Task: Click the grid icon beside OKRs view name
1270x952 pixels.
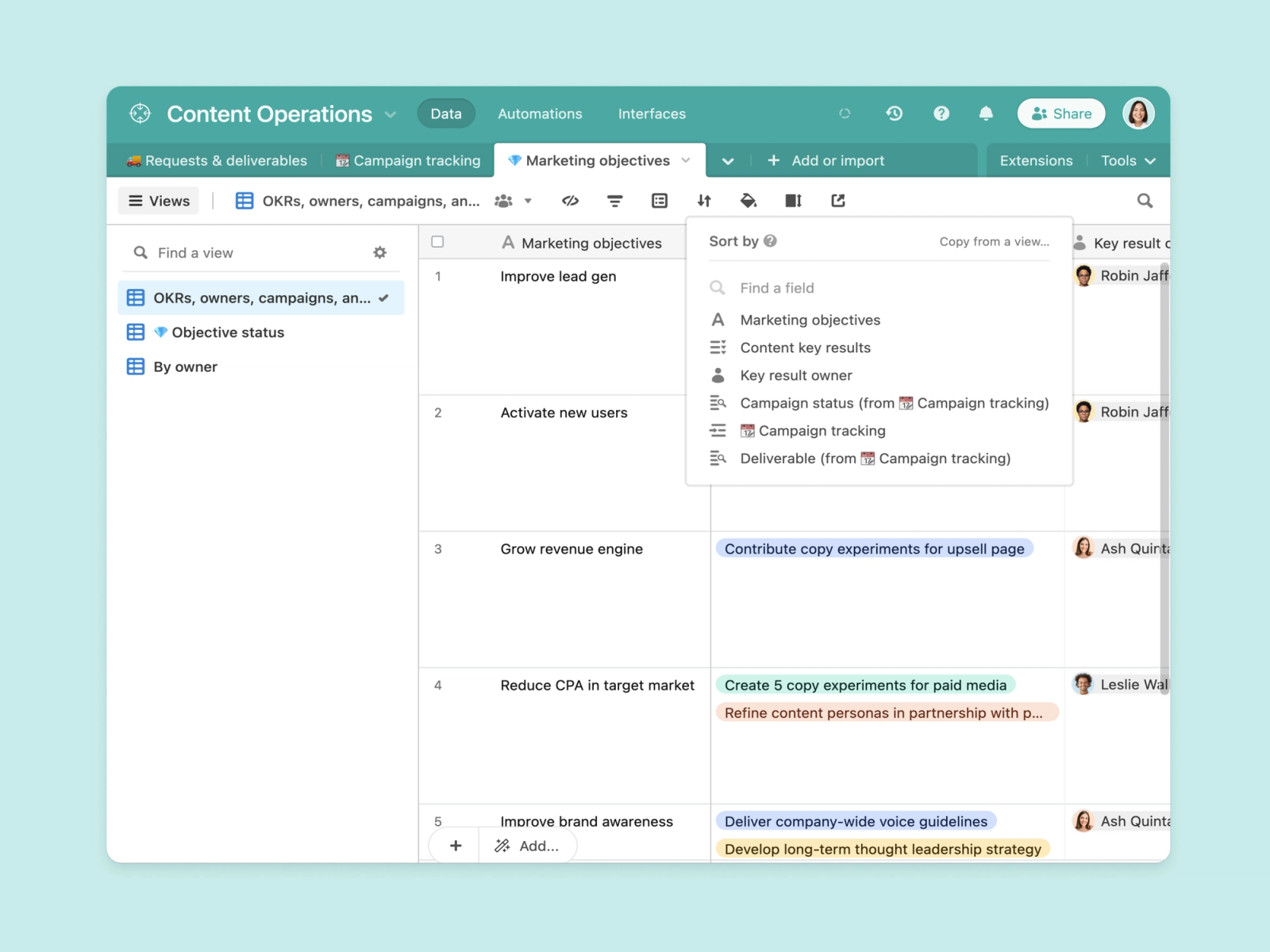Action: 244,201
